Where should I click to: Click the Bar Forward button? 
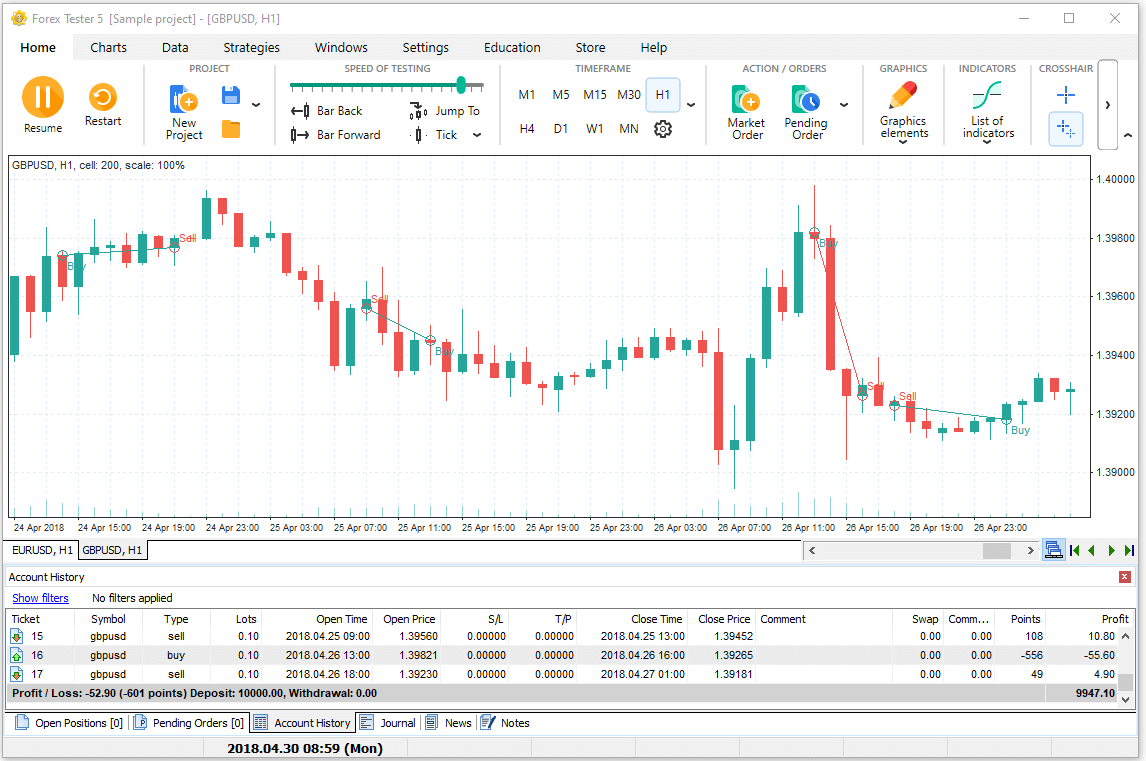336,135
